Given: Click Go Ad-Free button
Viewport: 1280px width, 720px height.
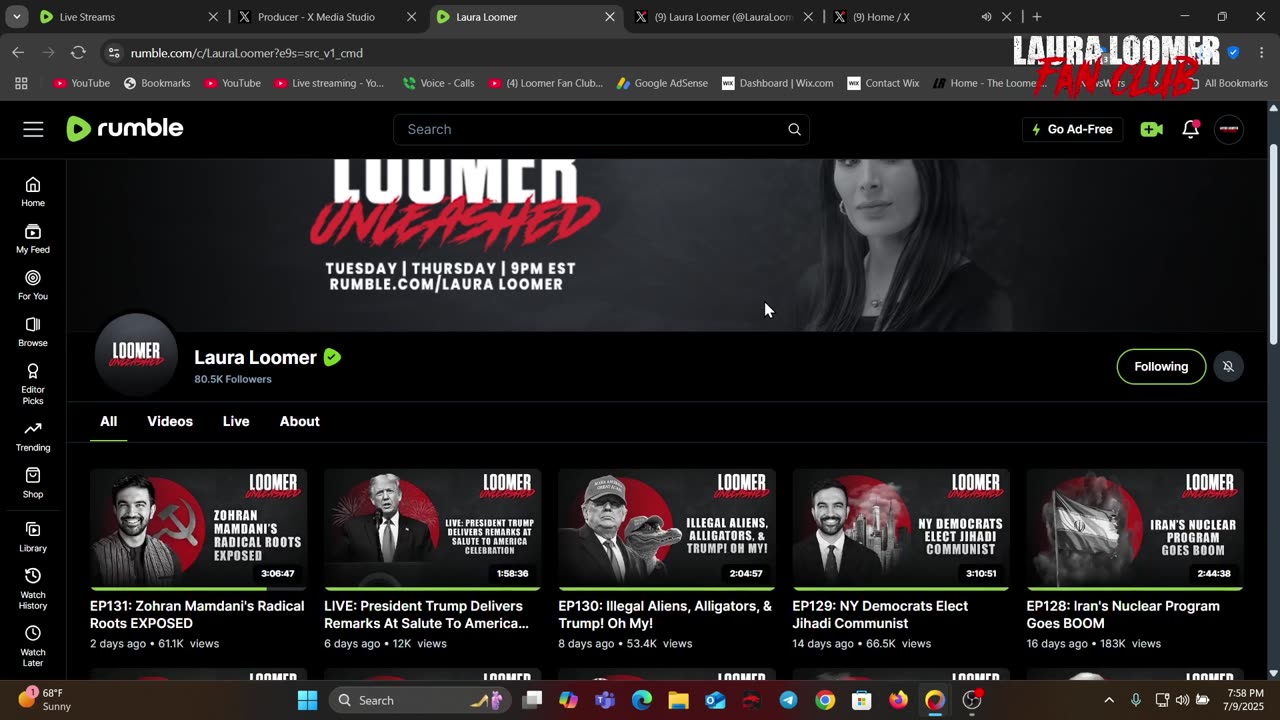Looking at the screenshot, I should (1072, 129).
